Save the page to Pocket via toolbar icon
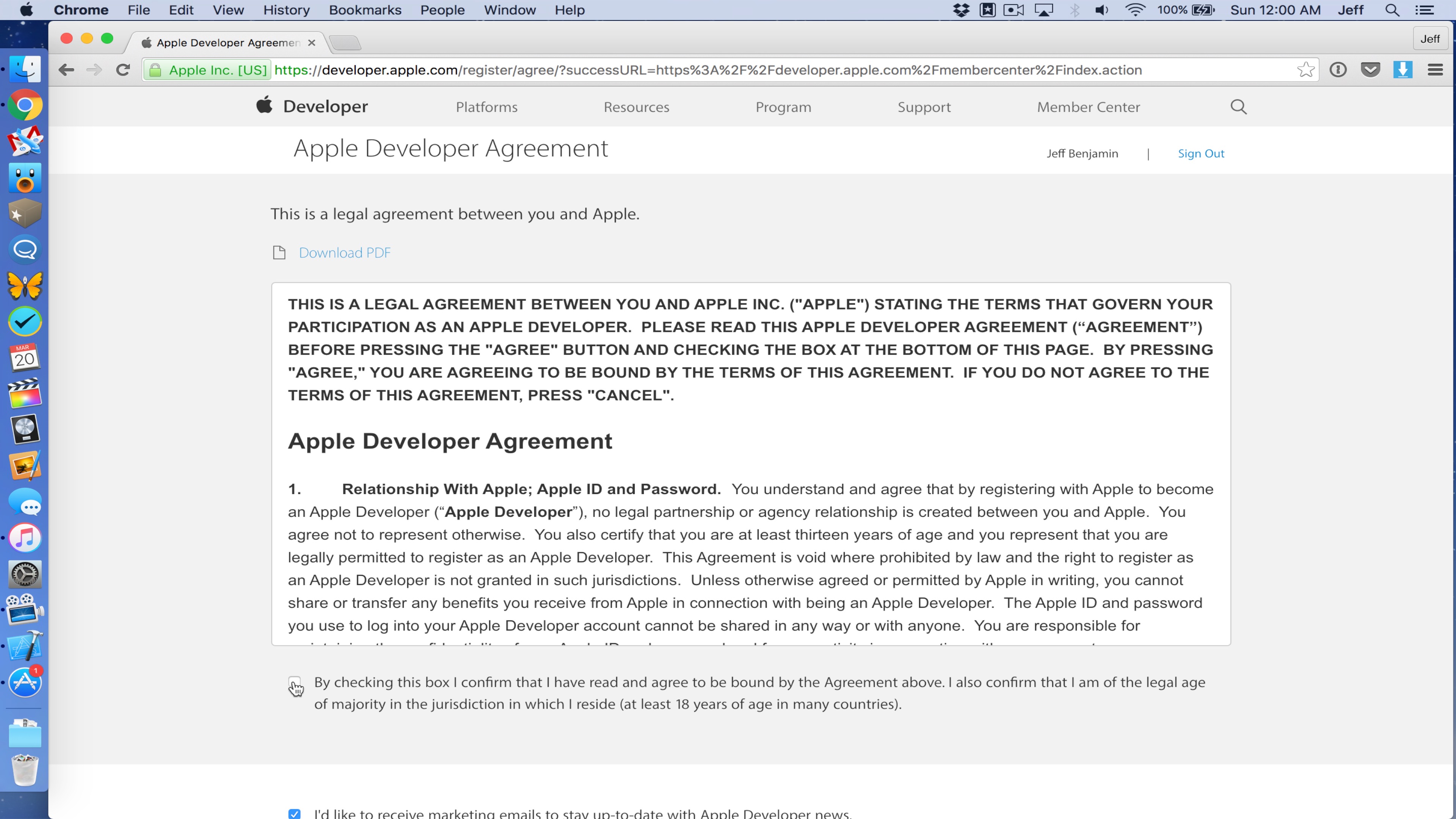The height and width of the screenshot is (819, 1456). point(1371,69)
